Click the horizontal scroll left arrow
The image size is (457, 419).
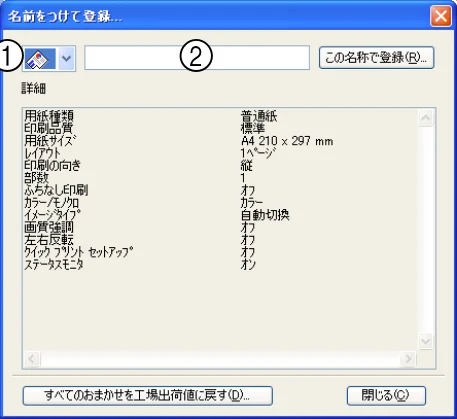click(32, 359)
